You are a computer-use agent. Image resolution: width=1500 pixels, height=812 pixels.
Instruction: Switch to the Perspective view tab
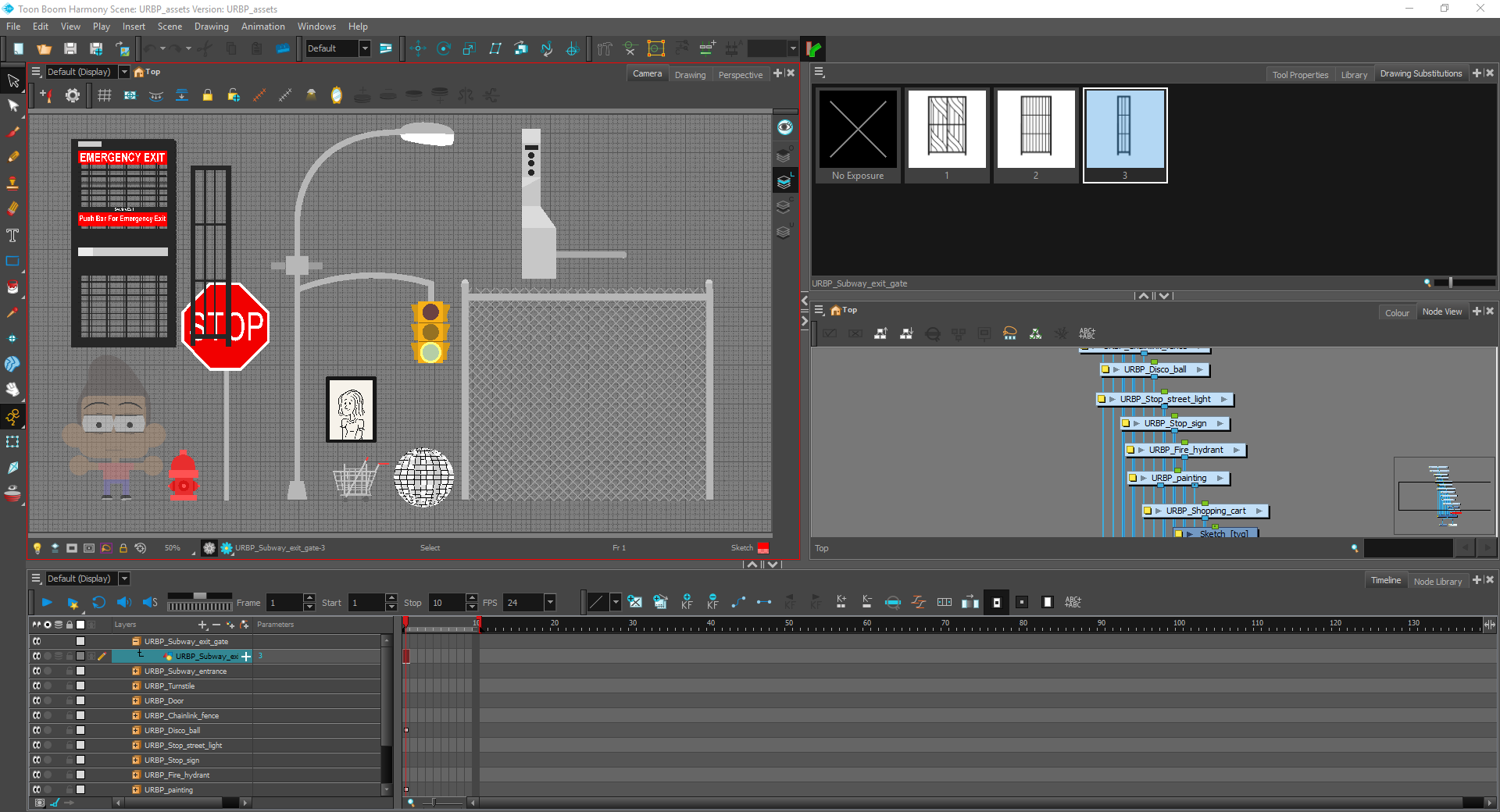coord(740,75)
